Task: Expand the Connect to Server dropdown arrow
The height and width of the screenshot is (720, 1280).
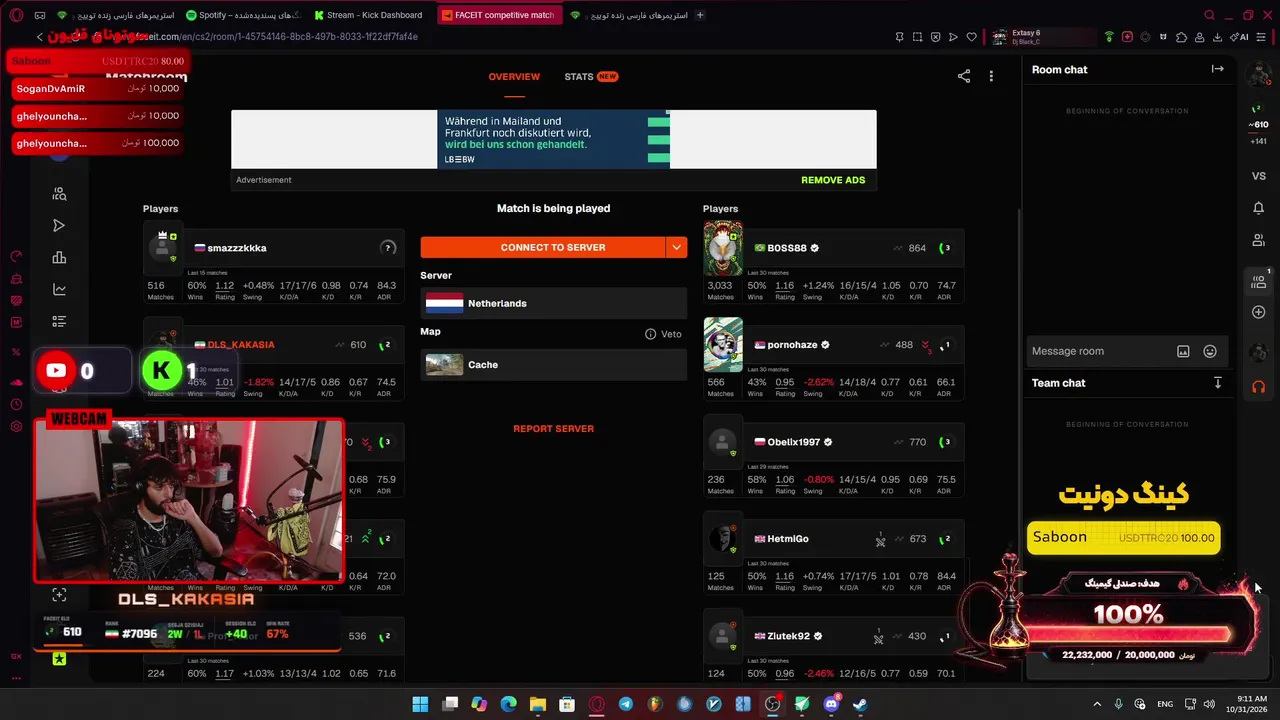Action: [x=677, y=247]
